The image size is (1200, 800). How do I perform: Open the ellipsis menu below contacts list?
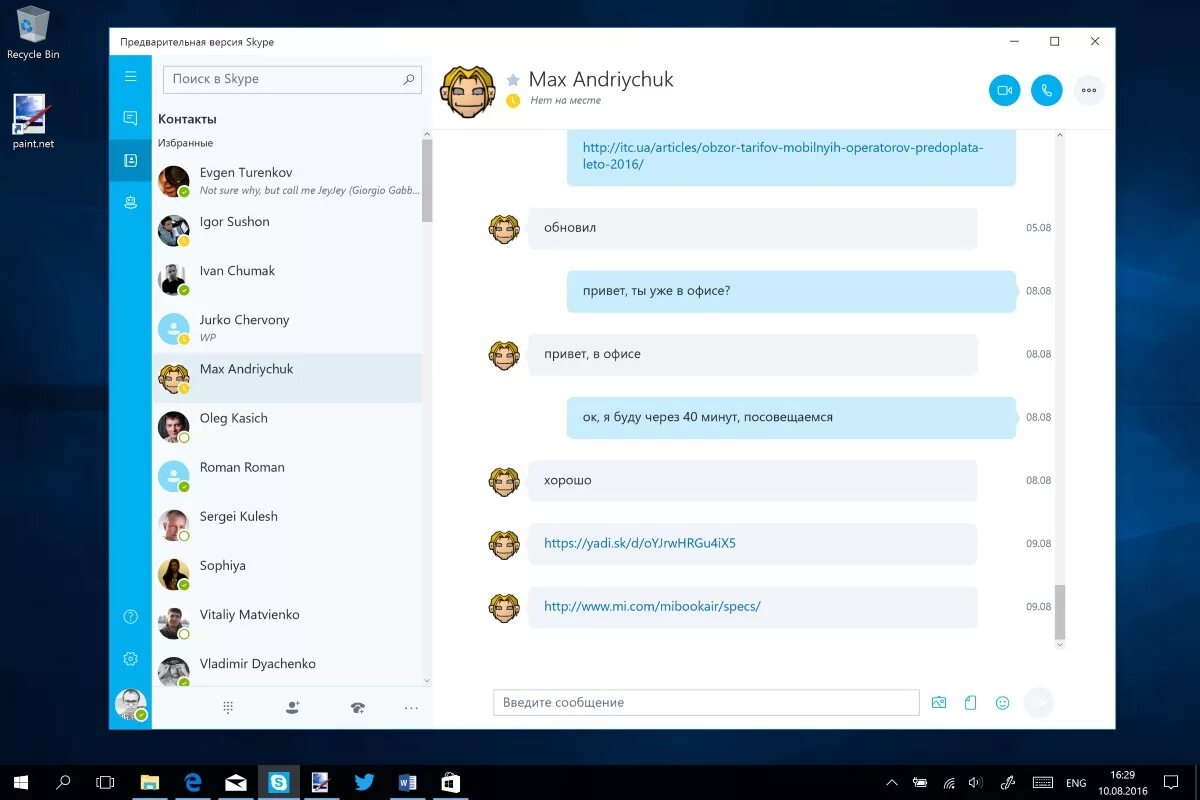(411, 707)
